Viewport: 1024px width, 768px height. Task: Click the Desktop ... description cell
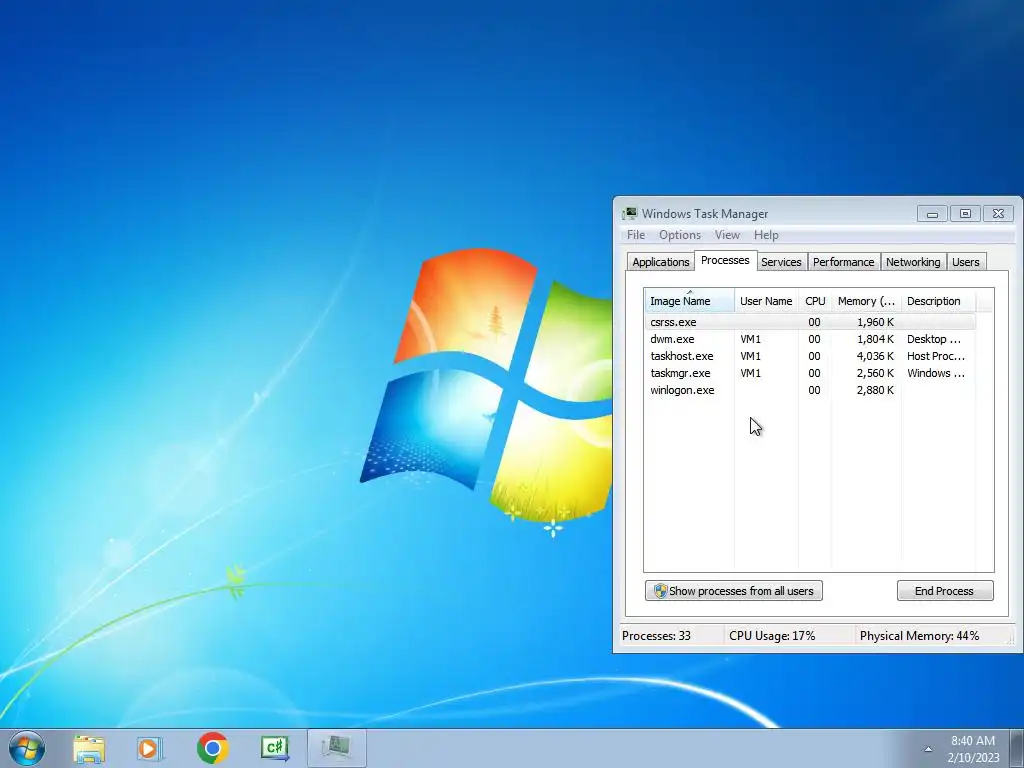point(934,339)
